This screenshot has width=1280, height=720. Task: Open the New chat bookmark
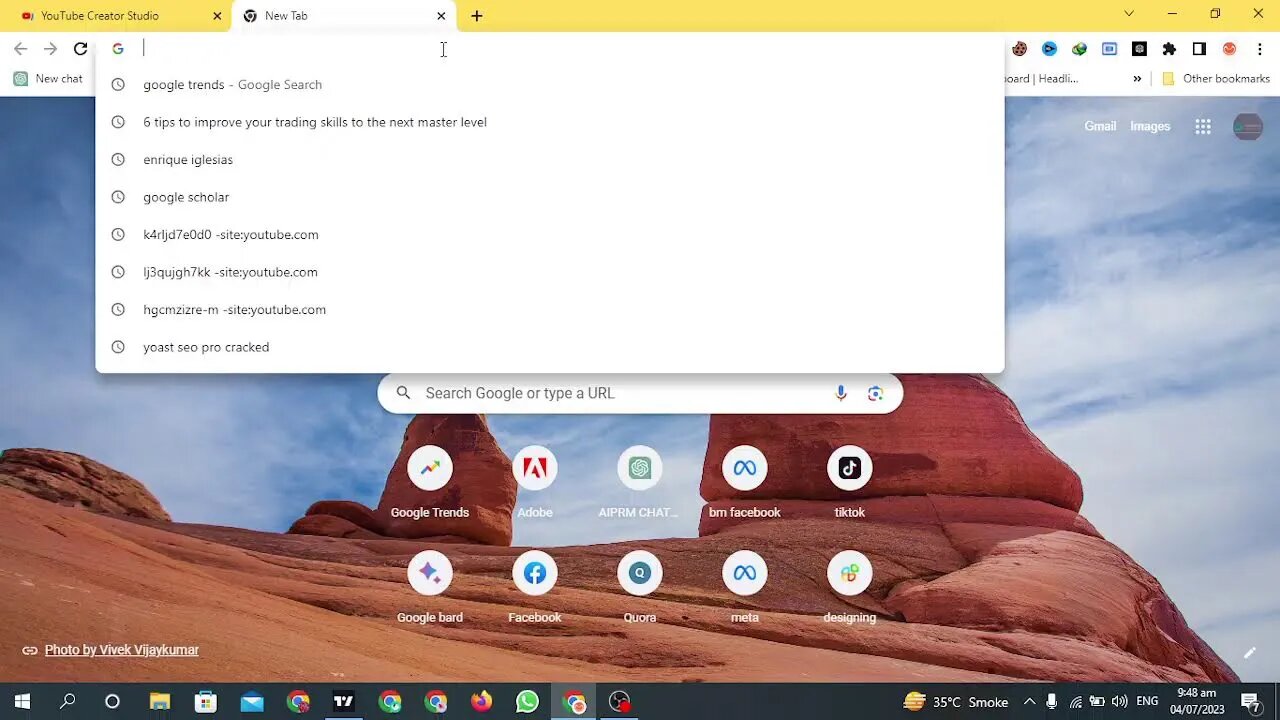click(x=48, y=78)
